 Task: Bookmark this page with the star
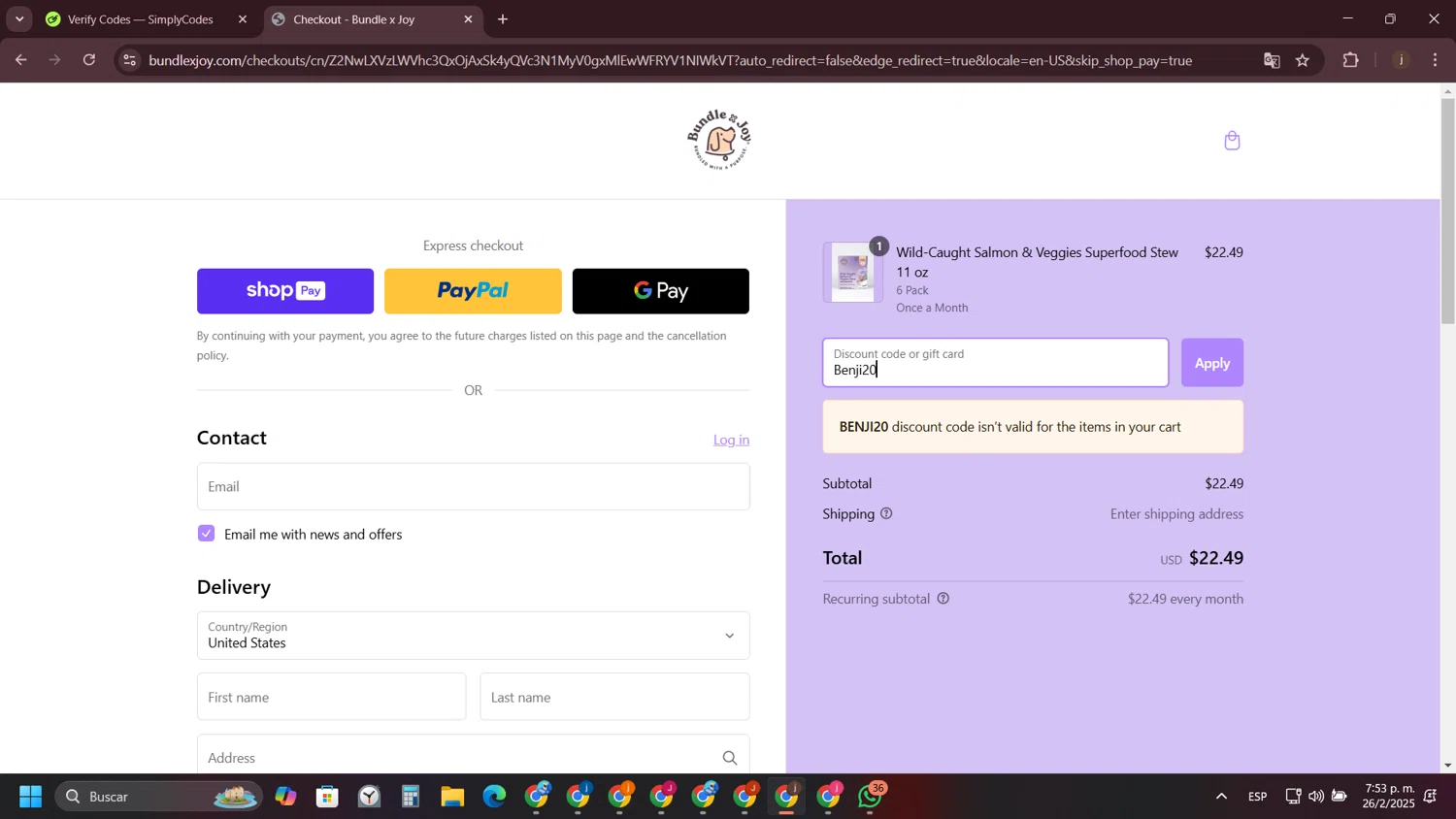click(1303, 60)
